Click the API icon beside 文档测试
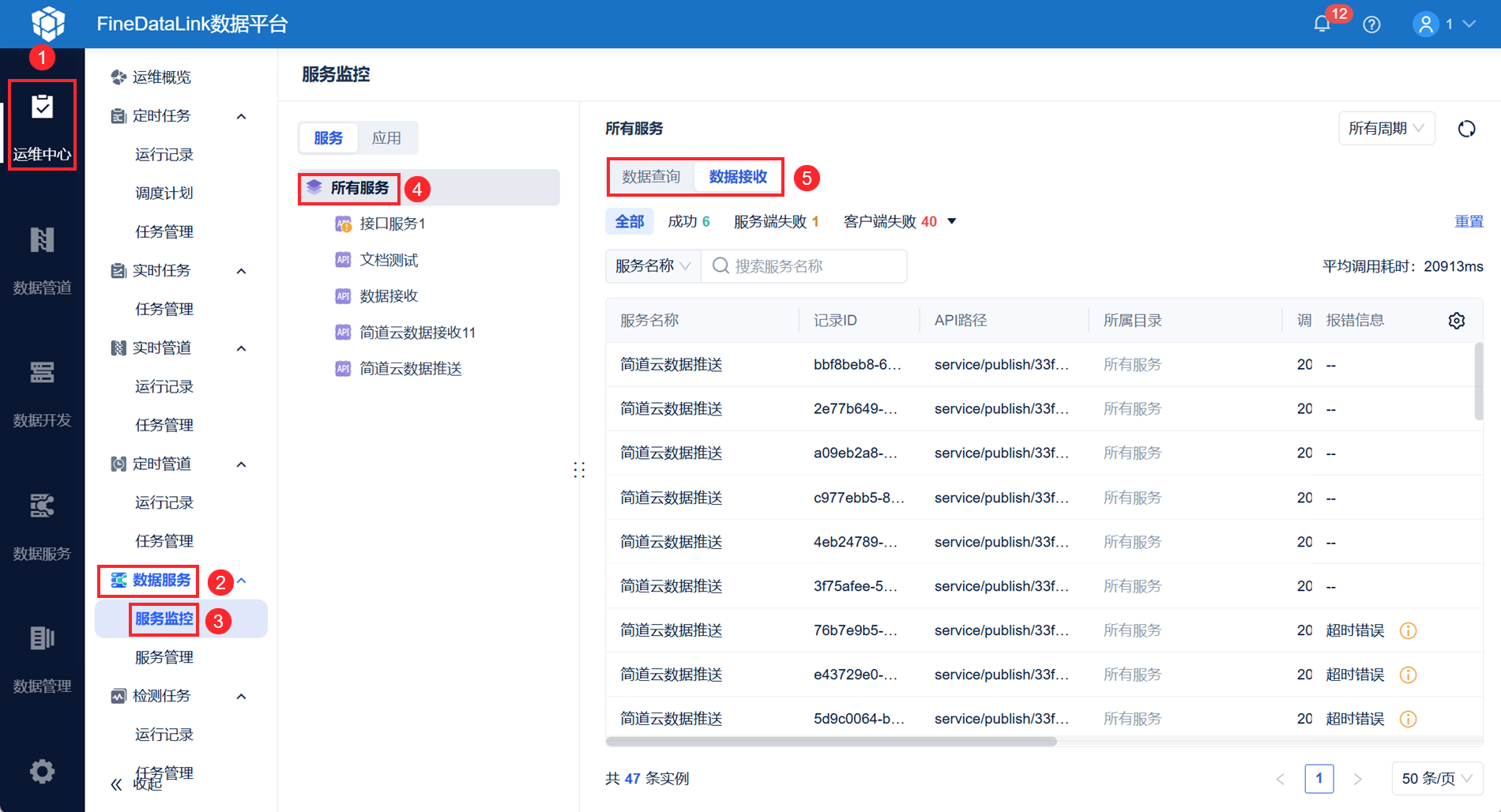1501x812 pixels. [x=343, y=260]
